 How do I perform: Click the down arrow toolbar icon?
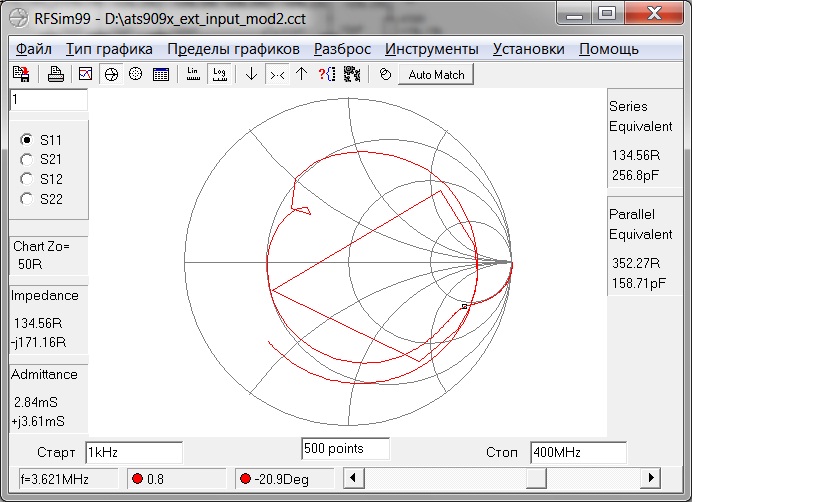(x=251, y=74)
